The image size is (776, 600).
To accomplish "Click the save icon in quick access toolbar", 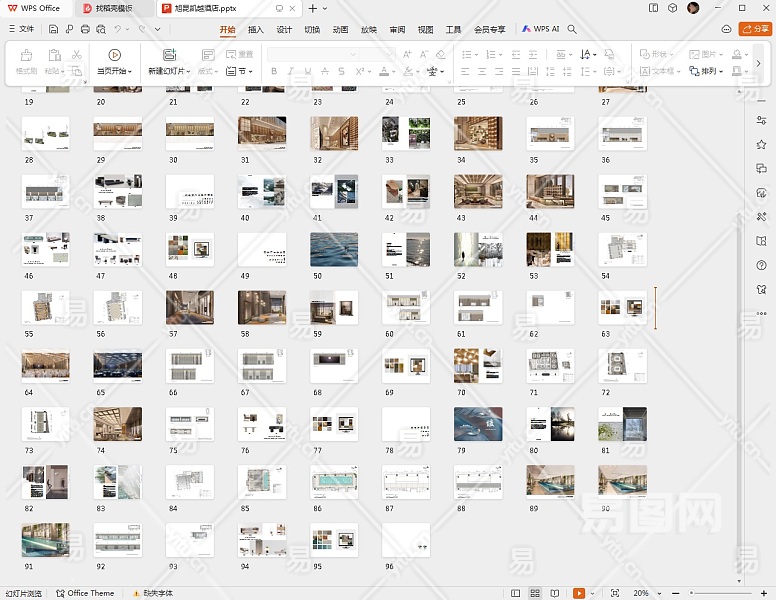I will coord(54,30).
